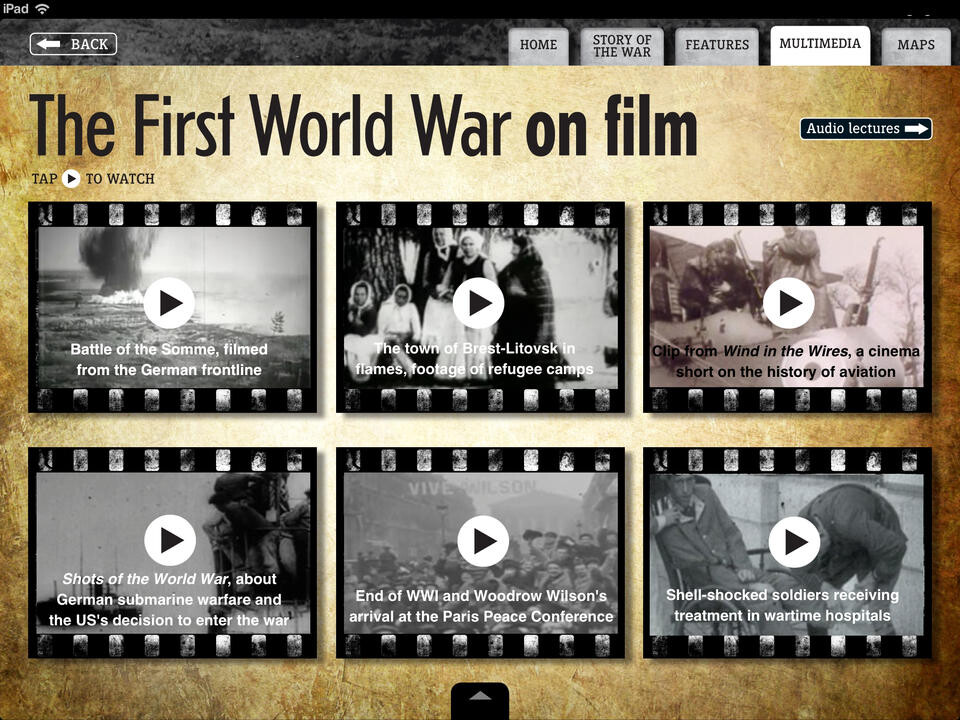Tap the upward arrow at the bottom

pos(480,697)
